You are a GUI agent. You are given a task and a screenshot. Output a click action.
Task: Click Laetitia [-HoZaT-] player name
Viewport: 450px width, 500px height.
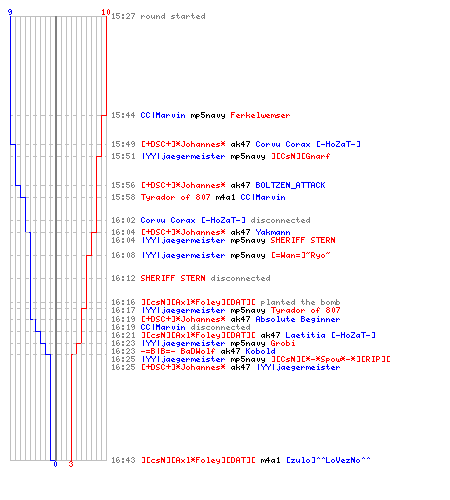(x=330, y=335)
